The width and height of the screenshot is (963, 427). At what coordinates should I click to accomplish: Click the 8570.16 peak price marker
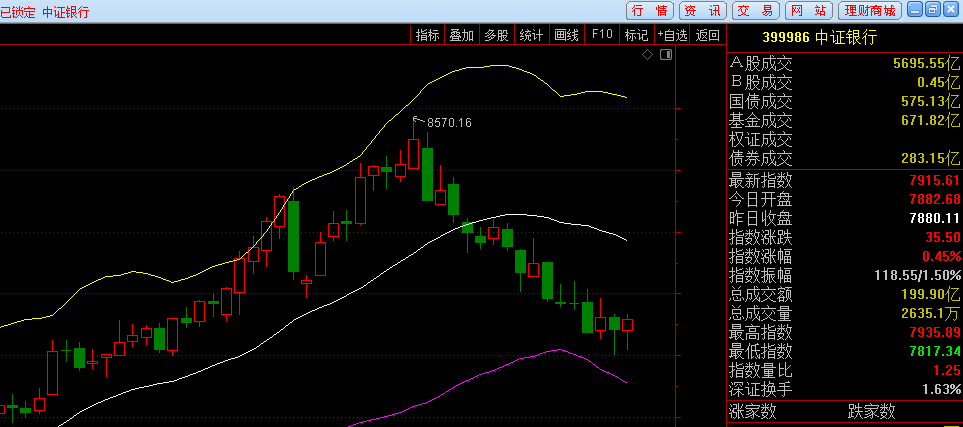coord(448,122)
